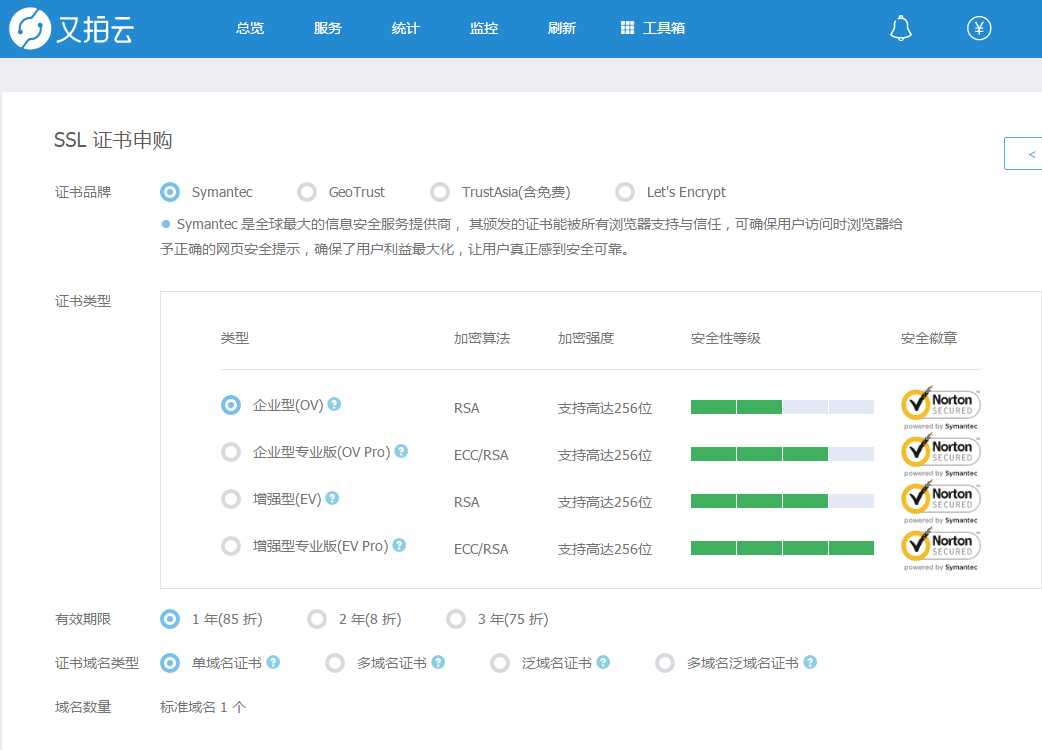Select the 增强型专业版(EV Pro) certificate type
This screenshot has height=750, width=1042.
231,546
